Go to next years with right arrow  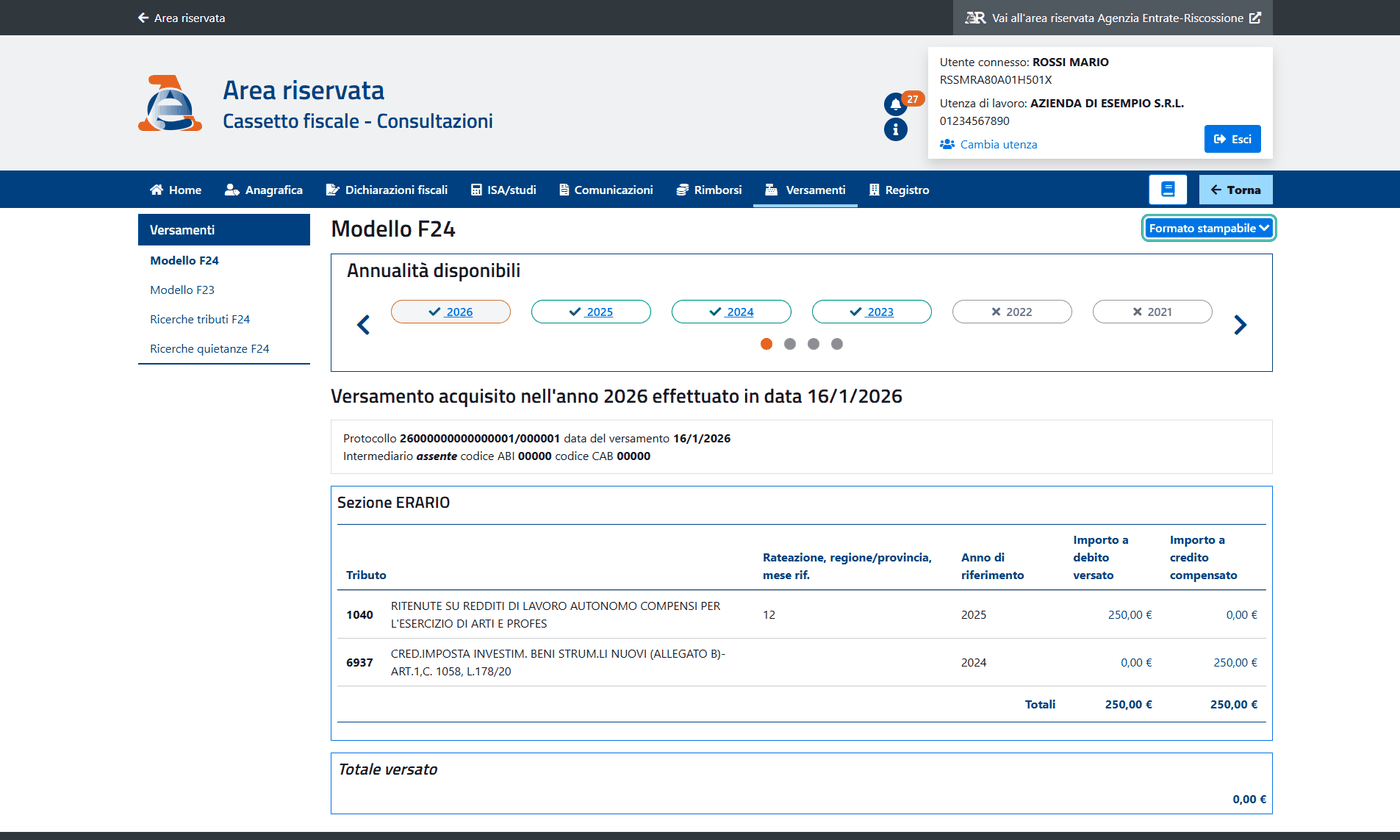(1240, 325)
